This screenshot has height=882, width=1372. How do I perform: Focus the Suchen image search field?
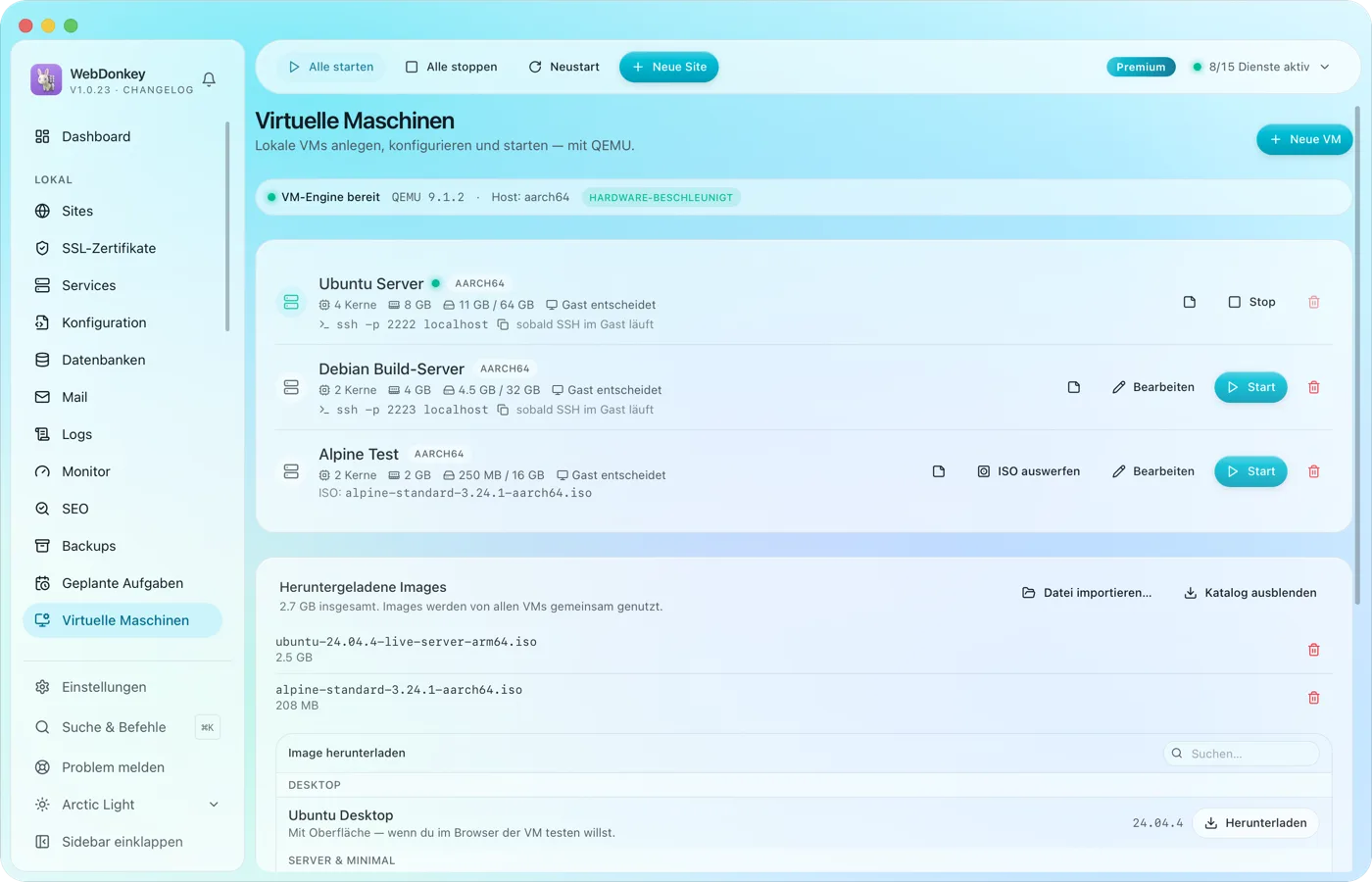[x=1241, y=754]
